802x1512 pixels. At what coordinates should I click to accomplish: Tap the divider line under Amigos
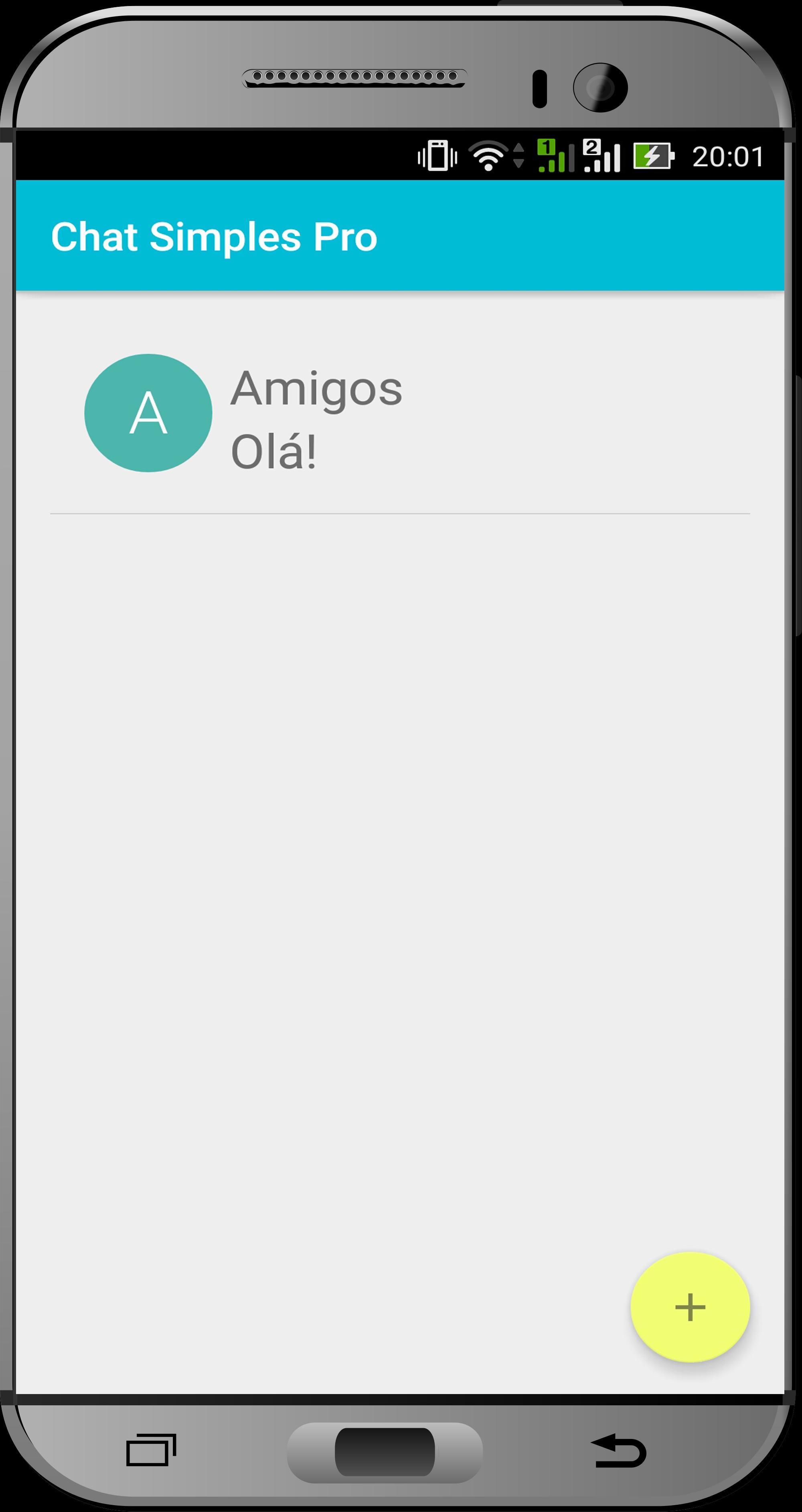click(x=400, y=513)
